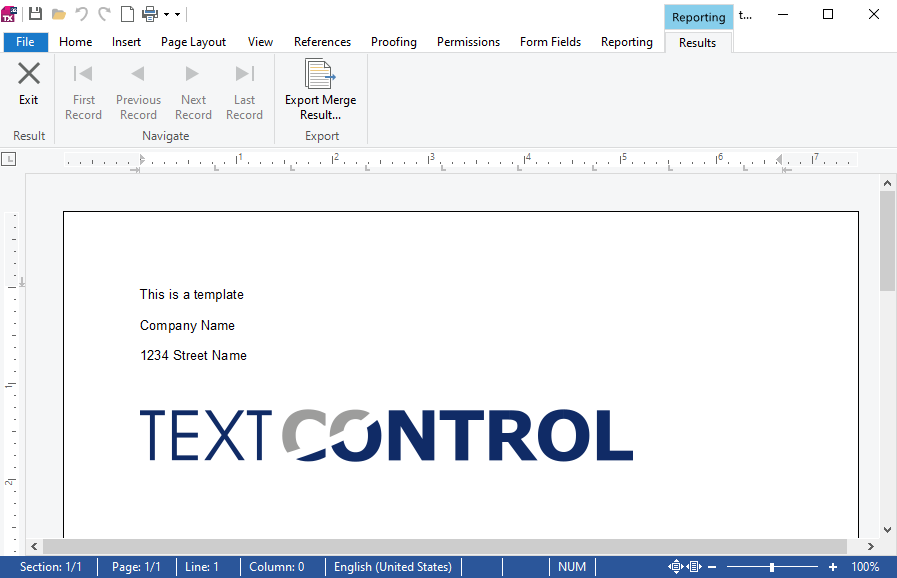This screenshot has width=897, height=578.
Task: Click 'Line: 1' in status bar
Action: pyautogui.click(x=201, y=567)
